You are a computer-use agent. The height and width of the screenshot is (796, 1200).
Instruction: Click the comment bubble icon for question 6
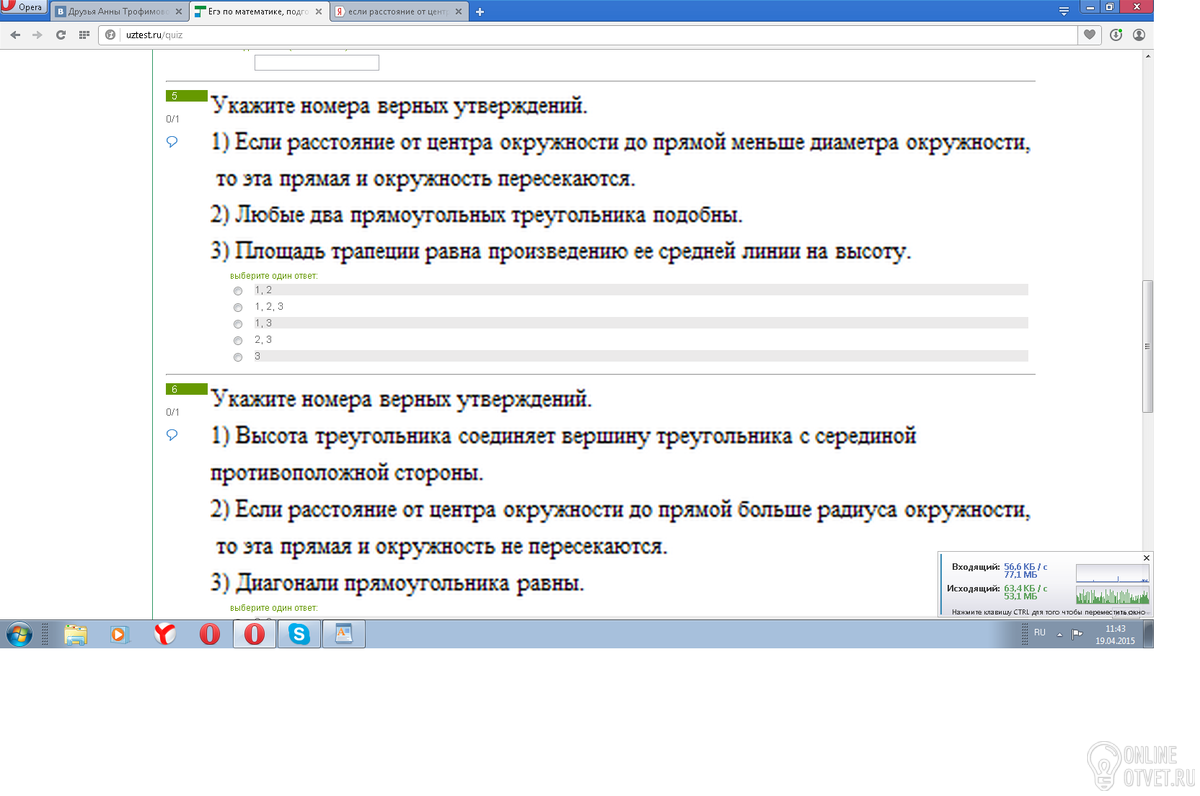(x=172, y=435)
